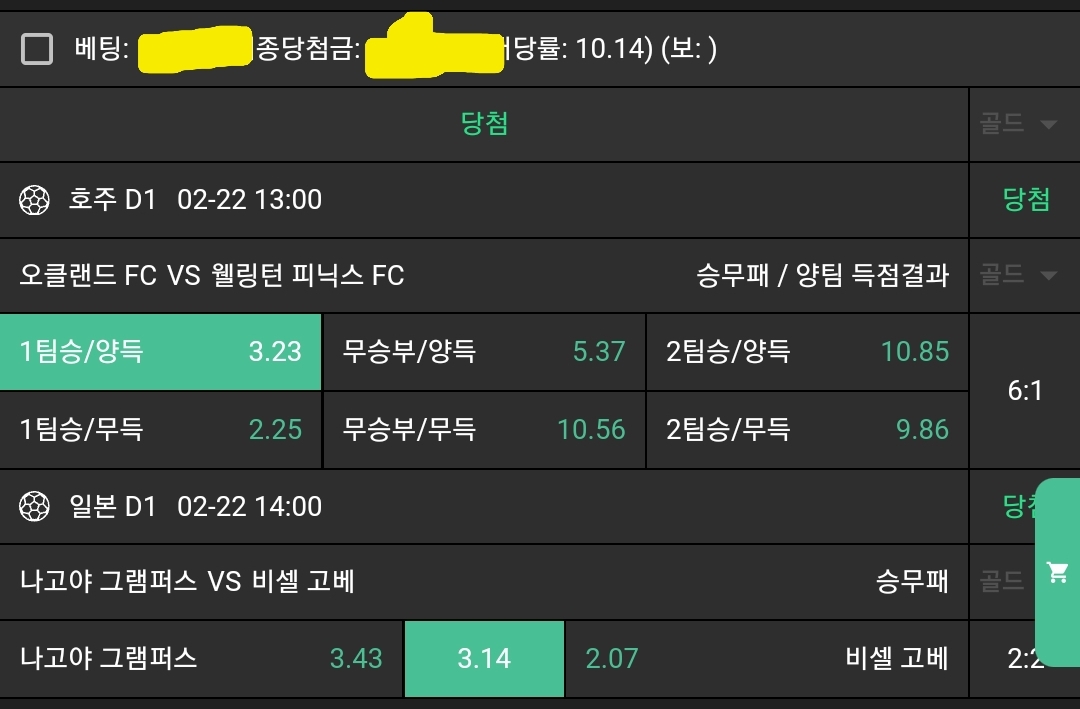Pick 무승부/무득 at 10.56
Image resolution: width=1080 pixels, height=709 pixels.
[x=484, y=429]
